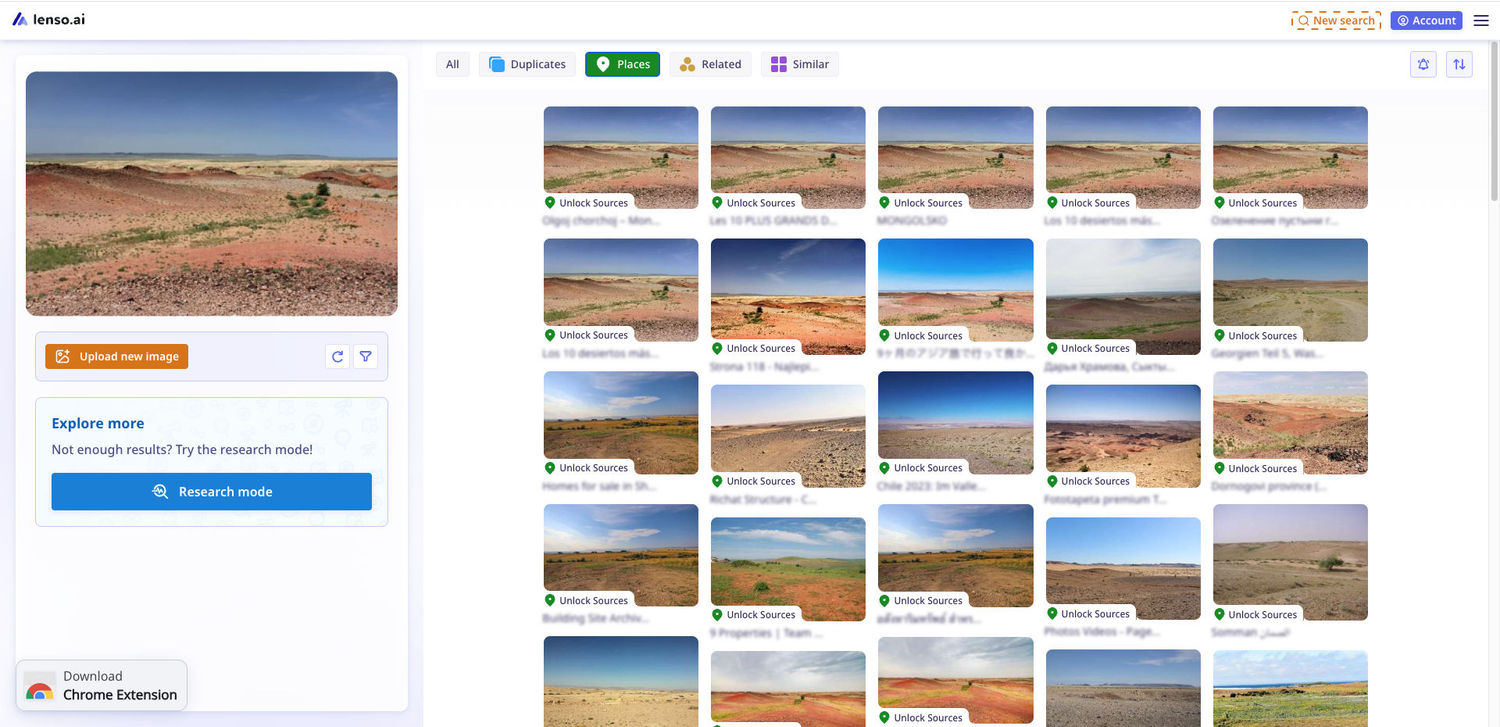Click the refresh search results icon
1500x727 pixels.
[x=337, y=356]
